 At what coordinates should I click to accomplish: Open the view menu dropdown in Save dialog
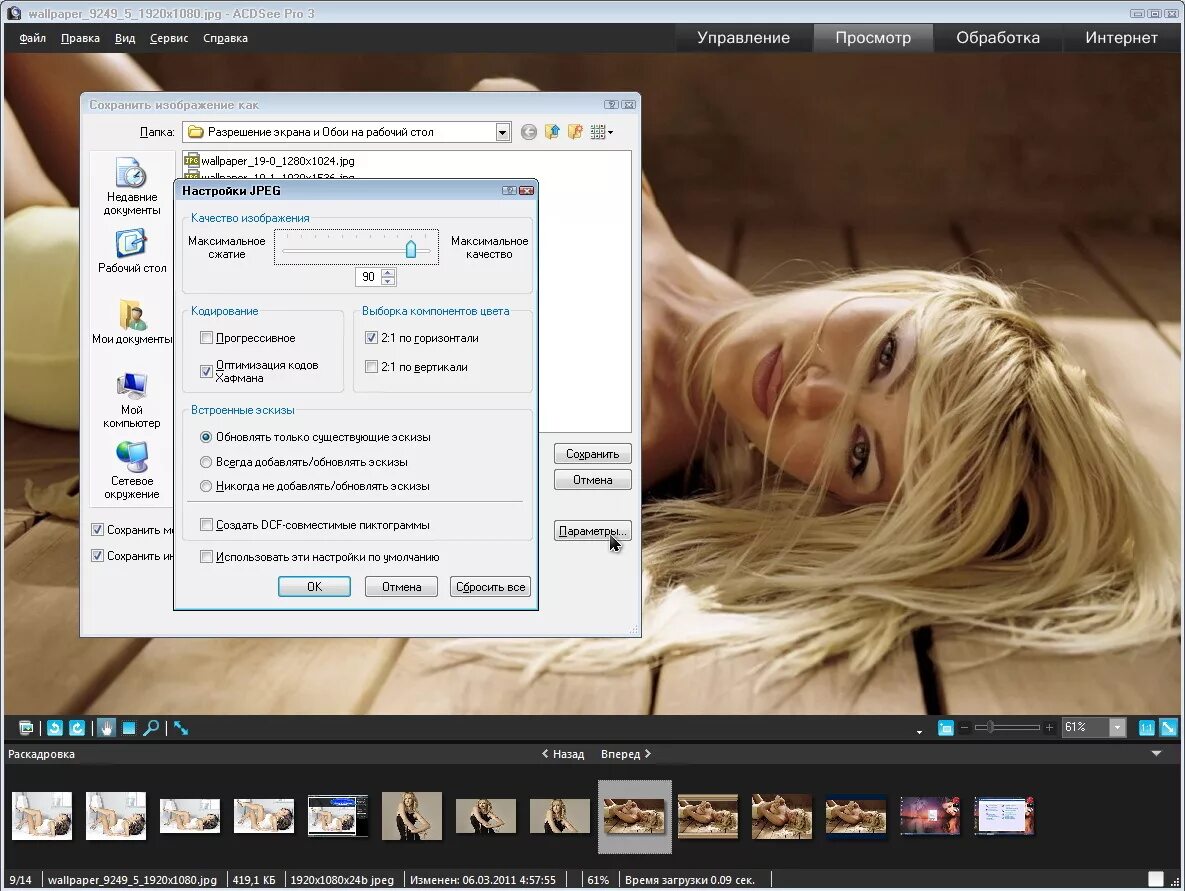pyautogui.click(x=602, y=132)
